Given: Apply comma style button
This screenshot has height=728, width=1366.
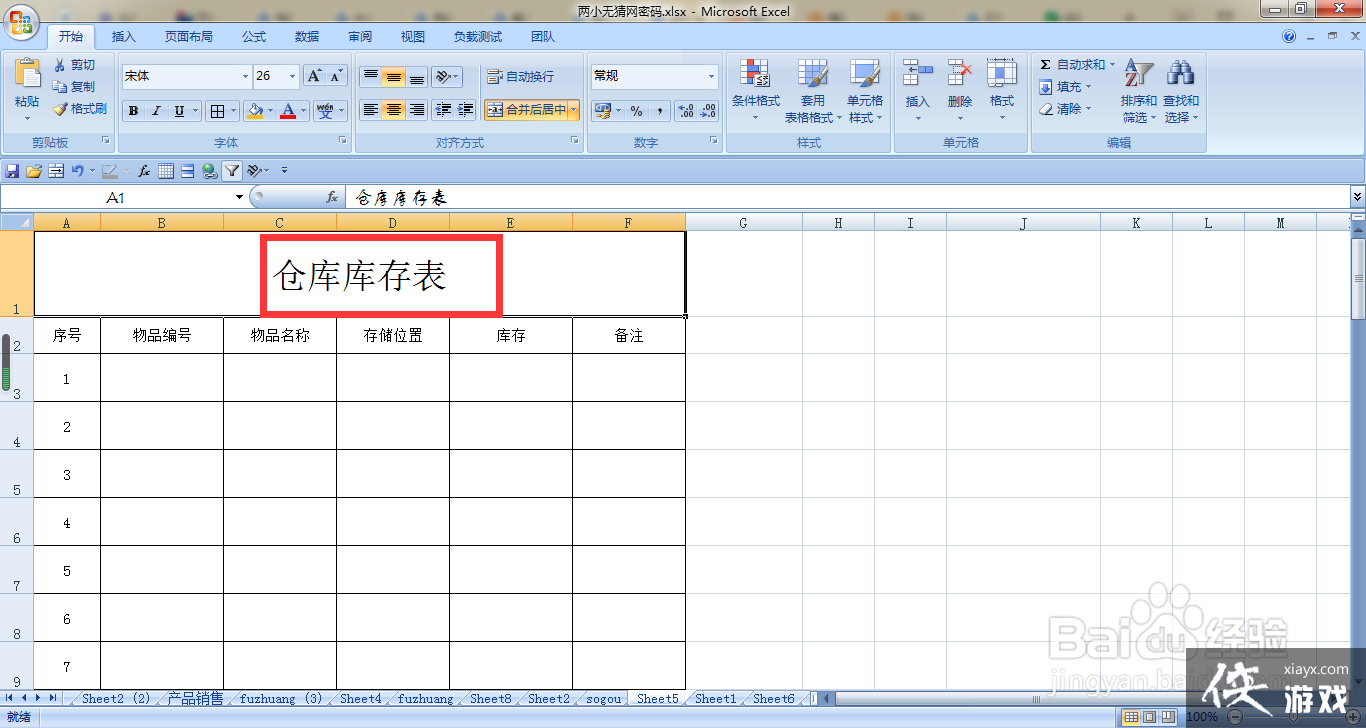Looking at the screenshot, I should [x=660, y=111].
